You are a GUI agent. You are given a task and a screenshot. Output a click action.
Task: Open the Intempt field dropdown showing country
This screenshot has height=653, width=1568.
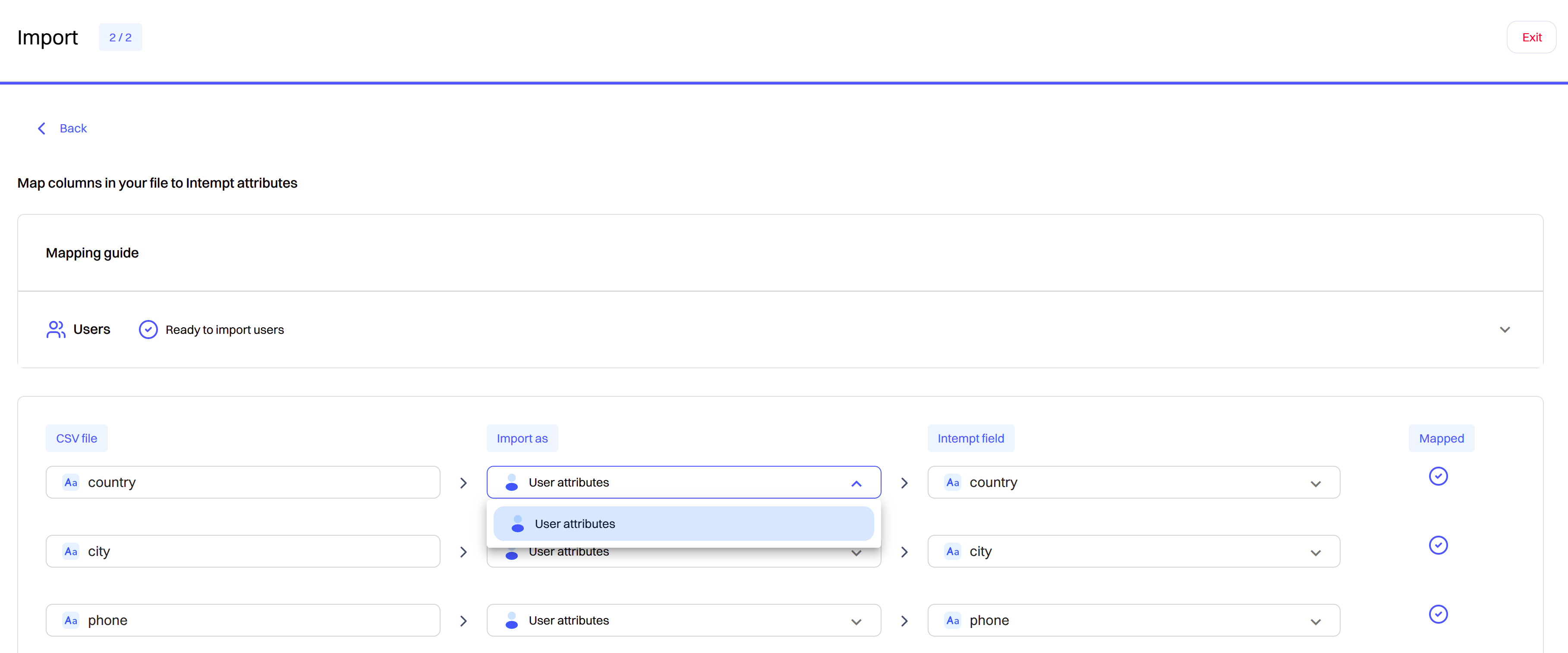click(1133, 483)
